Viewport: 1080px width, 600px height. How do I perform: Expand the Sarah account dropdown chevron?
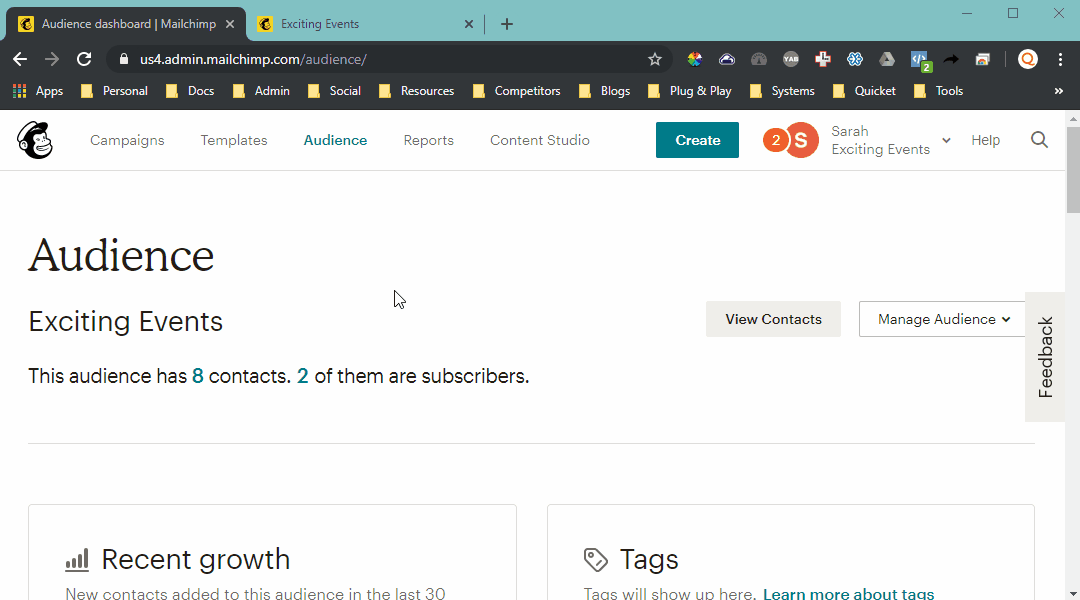[946, 140]
